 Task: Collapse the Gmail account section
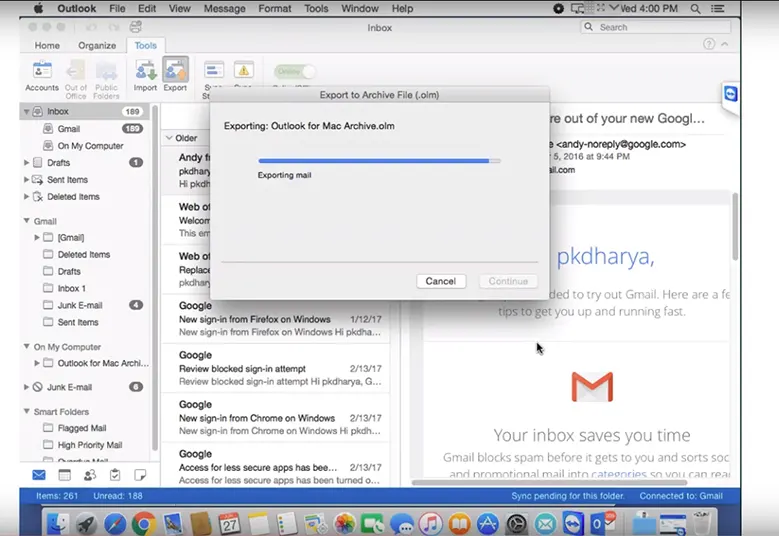tap(26, 221)
